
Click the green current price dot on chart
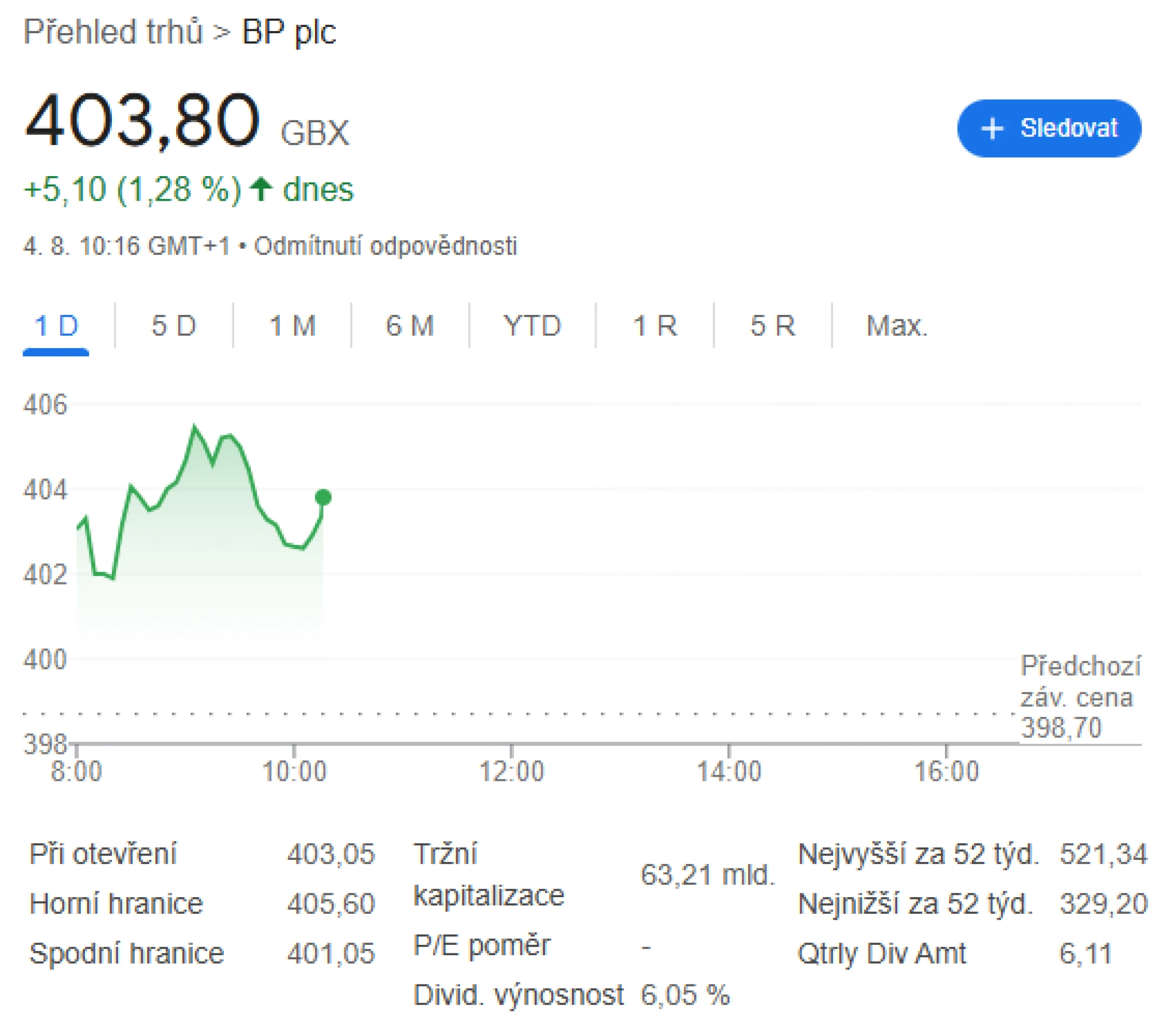tap(323, 497)
